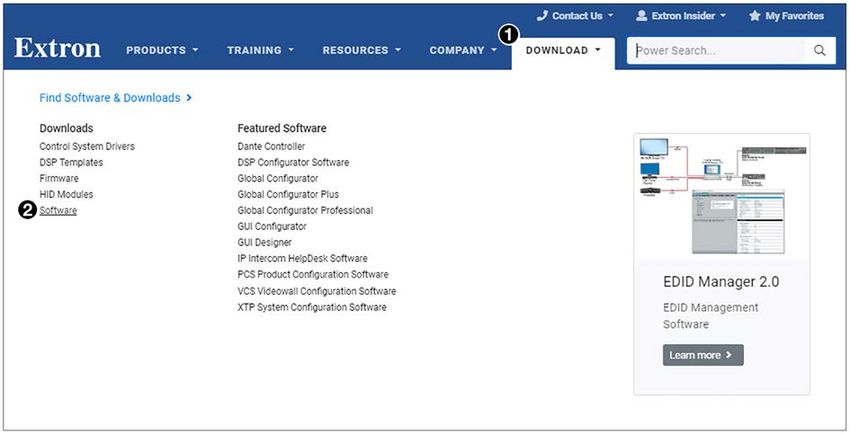Open Dante Controller software link
This screenshot has width=850, height=434.
271,146
